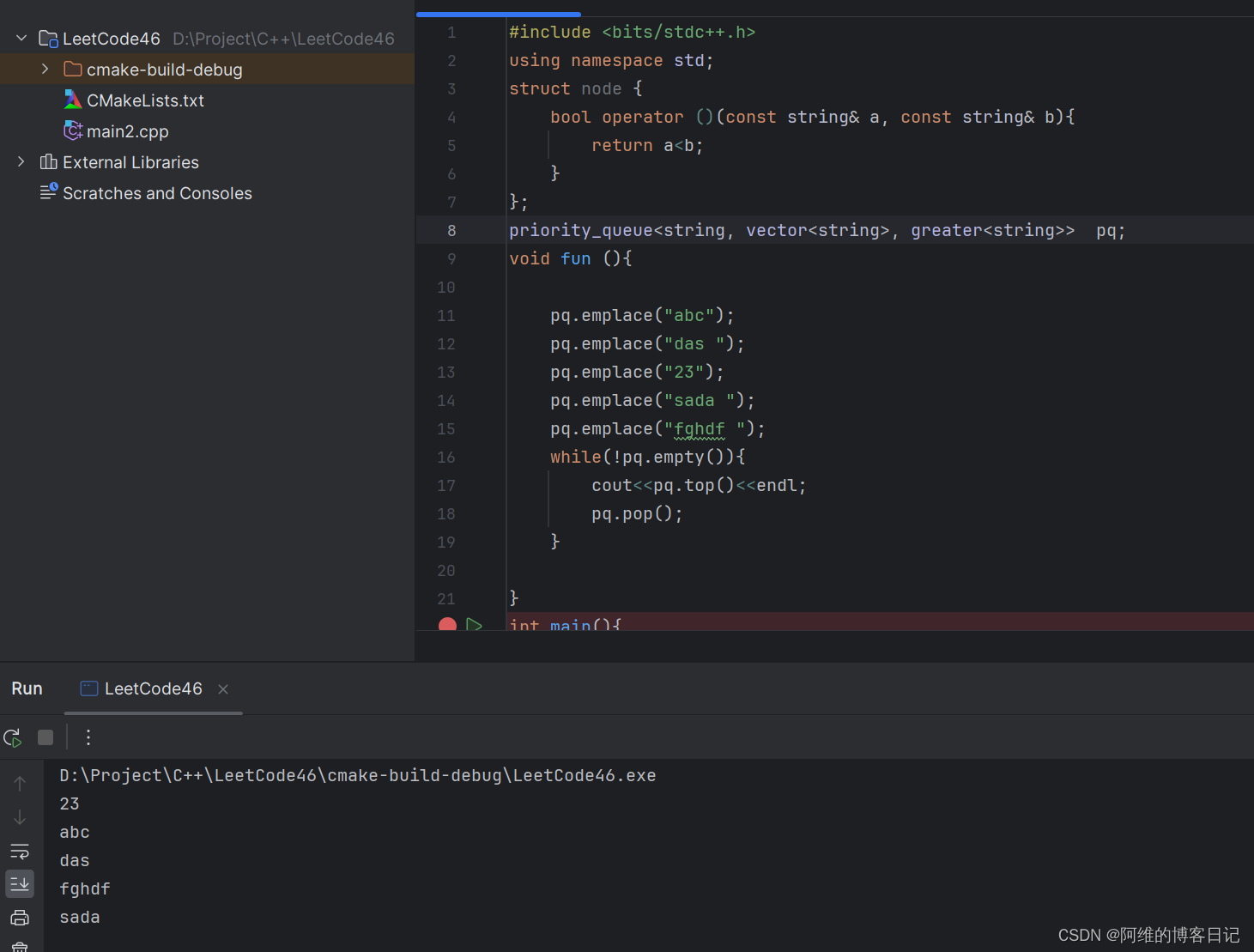Image resolution: width=1254 pixels, height=952 pixels.
Task: Click 'return a<b' statement
Action: (x=647, y=145)
